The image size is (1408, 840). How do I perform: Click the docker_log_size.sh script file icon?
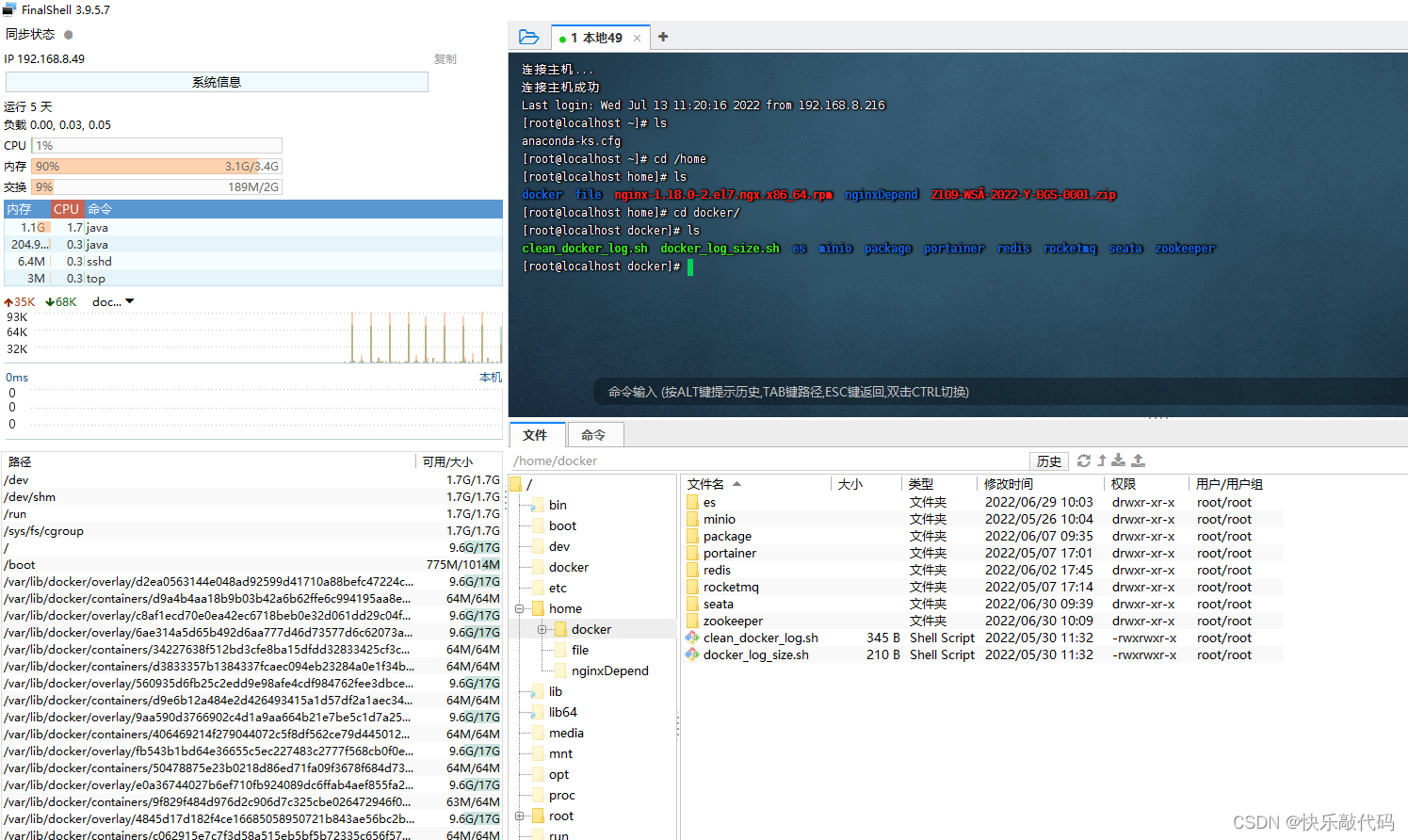[x=692, y=654]
